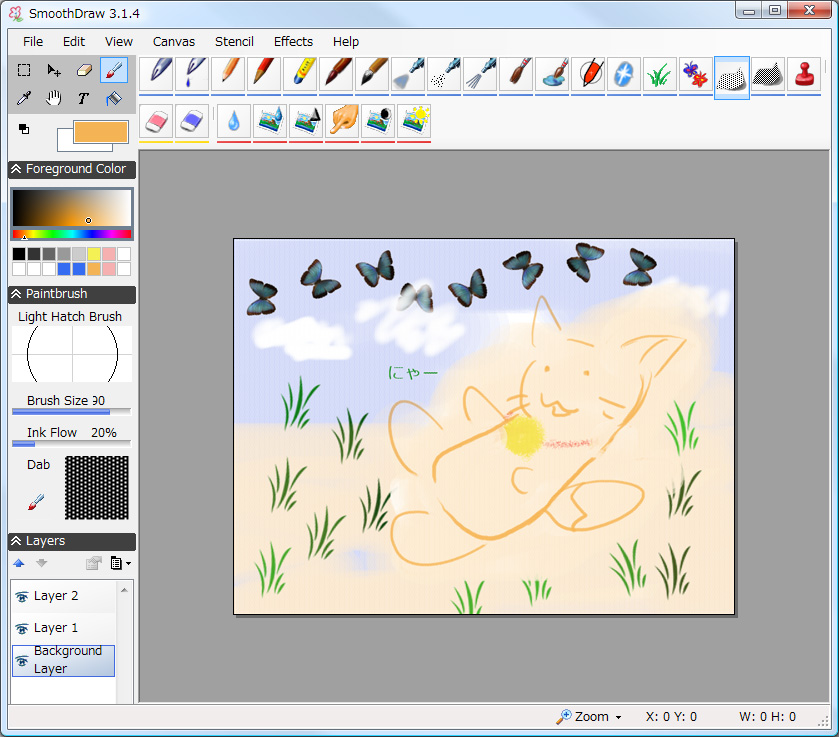Toggle visibility of the Background Layer
Image resolution: width=839 pixels, height=737 pixels.
pos(22,660)
